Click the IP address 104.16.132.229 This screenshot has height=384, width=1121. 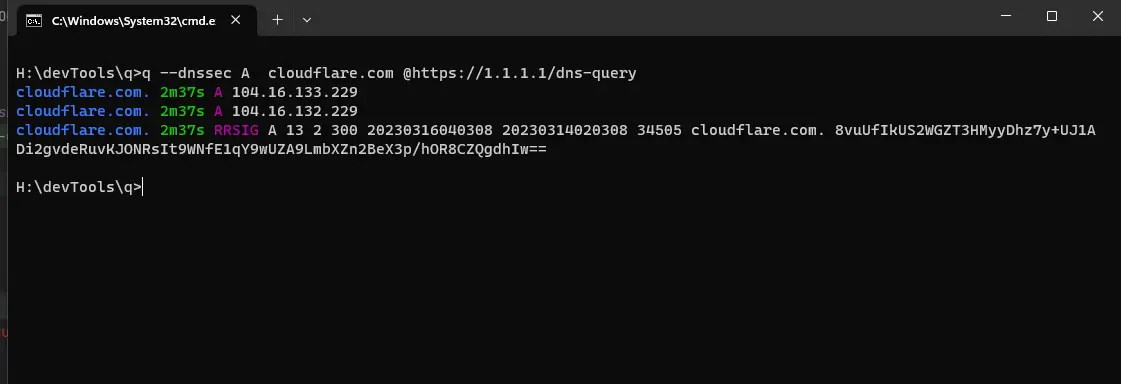click(x=295, y=112)
